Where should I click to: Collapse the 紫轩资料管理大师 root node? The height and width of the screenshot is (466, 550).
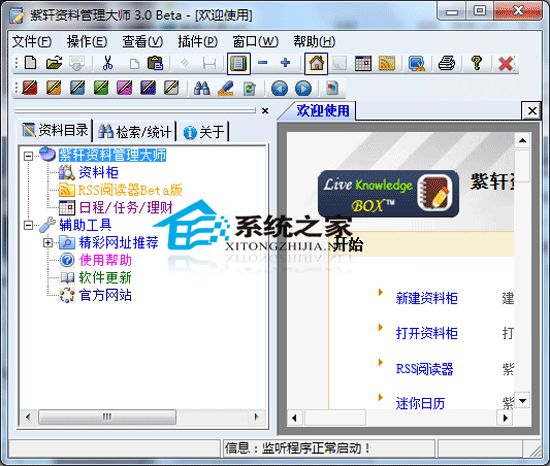(x=28, y=156)
